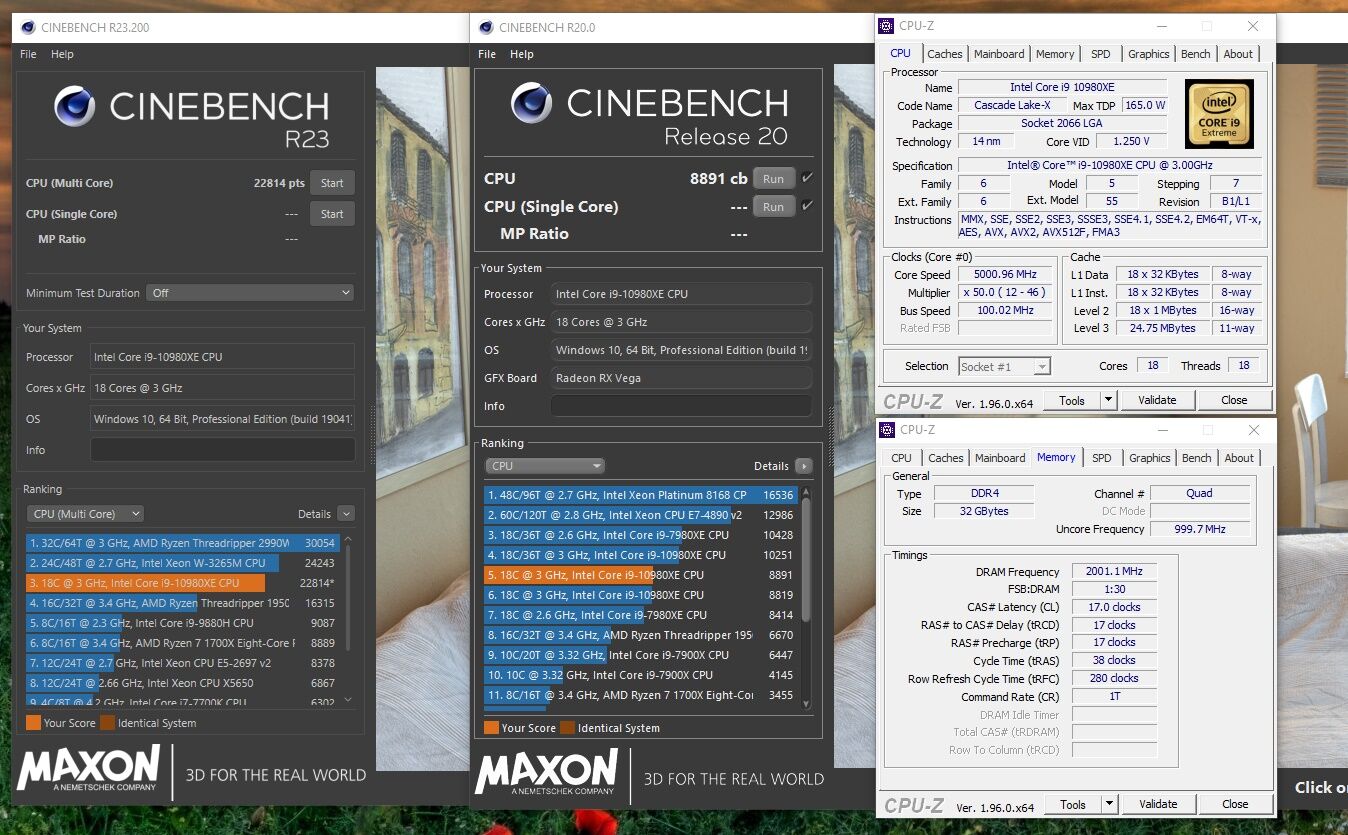Start the CPU (Multi Core) test in R23
The image size is (1348, 835).
[332, 183]
